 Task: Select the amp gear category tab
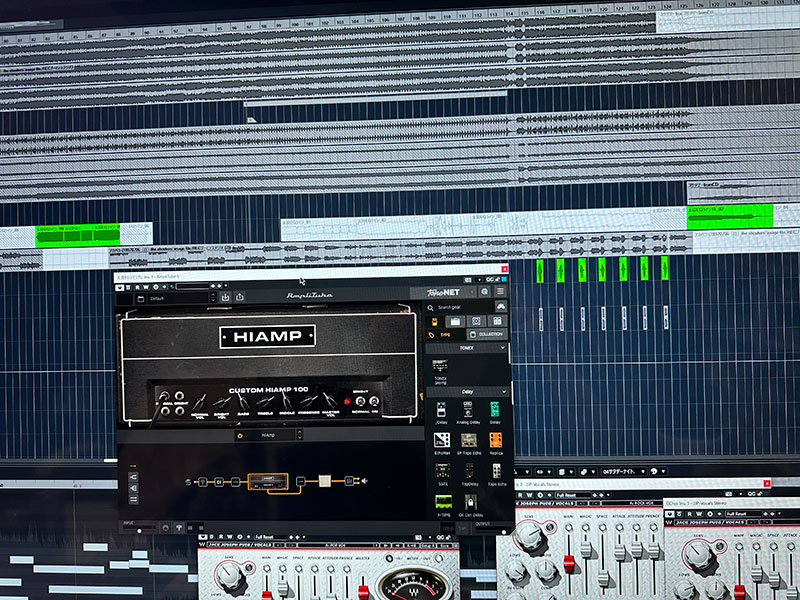(x=455, y=321)
